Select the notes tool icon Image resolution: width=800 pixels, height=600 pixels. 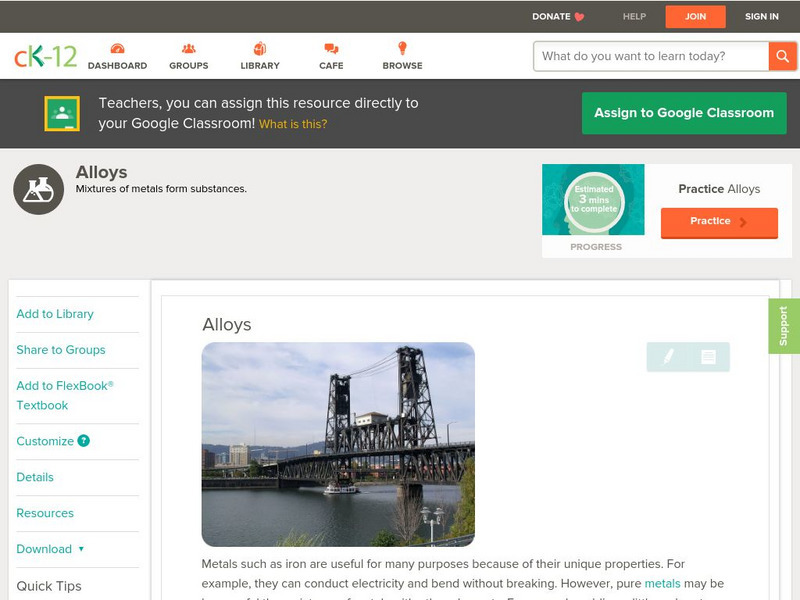tap(708, 356)
